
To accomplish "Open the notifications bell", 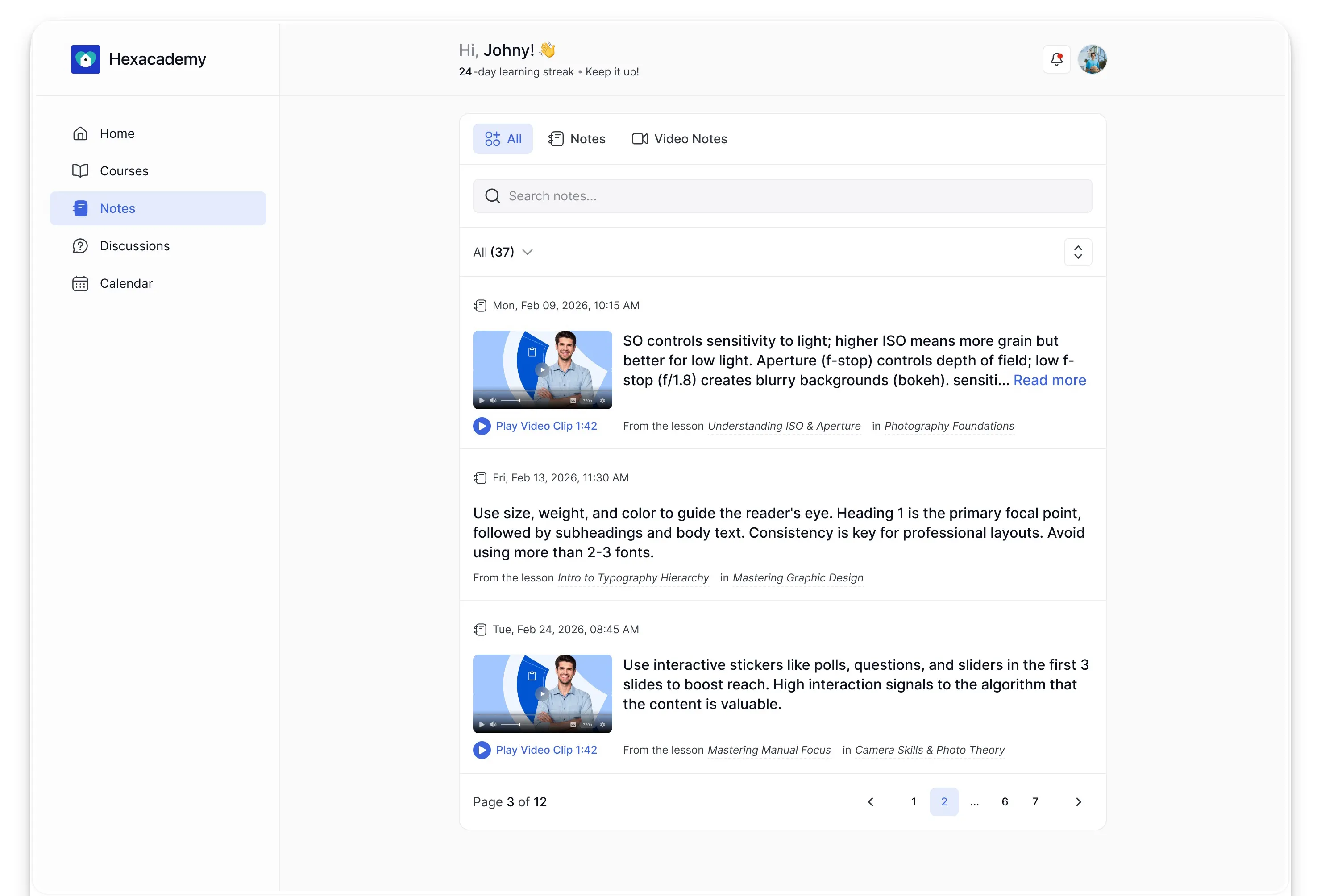I will (x=1057, y=59).
